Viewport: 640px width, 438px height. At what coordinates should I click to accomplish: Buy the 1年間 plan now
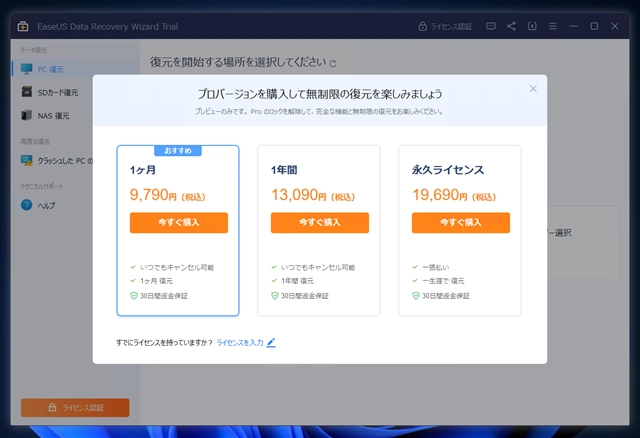[320, 222]
